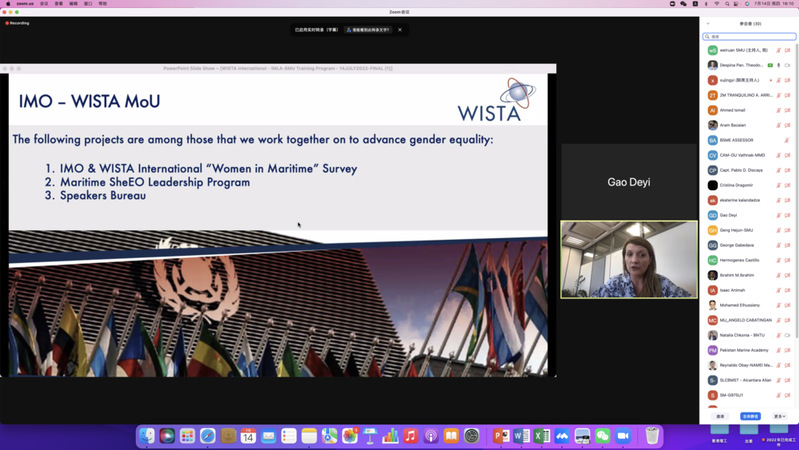
Task: Open Wi-Fi status in menu bar
Action: pos(716,4)
